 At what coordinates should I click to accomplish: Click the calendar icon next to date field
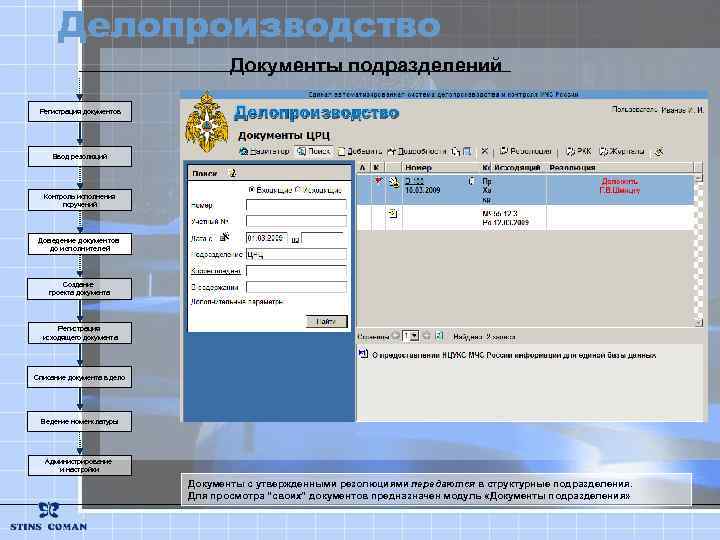coord(295,239)
